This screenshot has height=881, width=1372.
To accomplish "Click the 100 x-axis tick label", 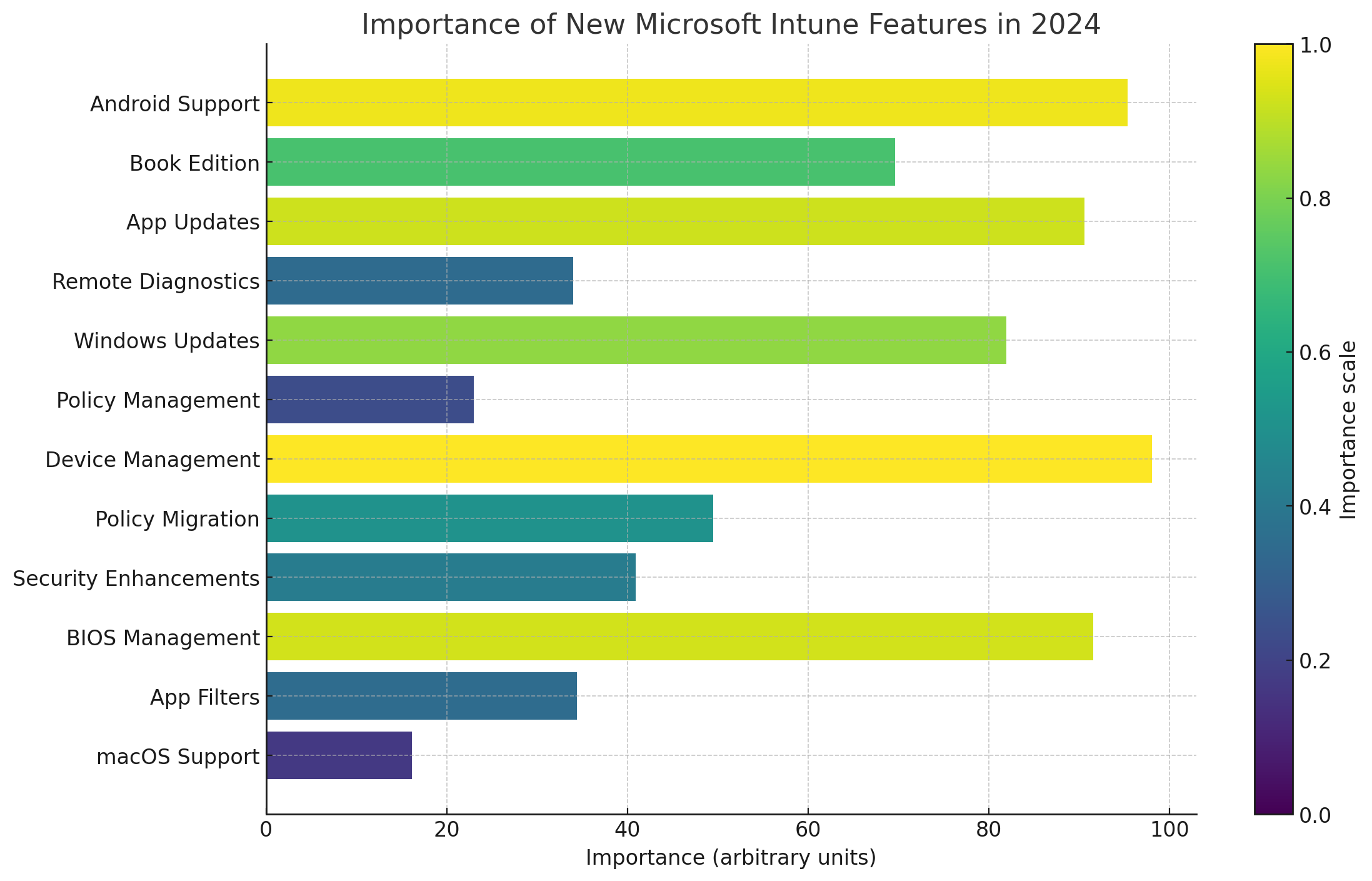I will click(x=1169, y=830).
